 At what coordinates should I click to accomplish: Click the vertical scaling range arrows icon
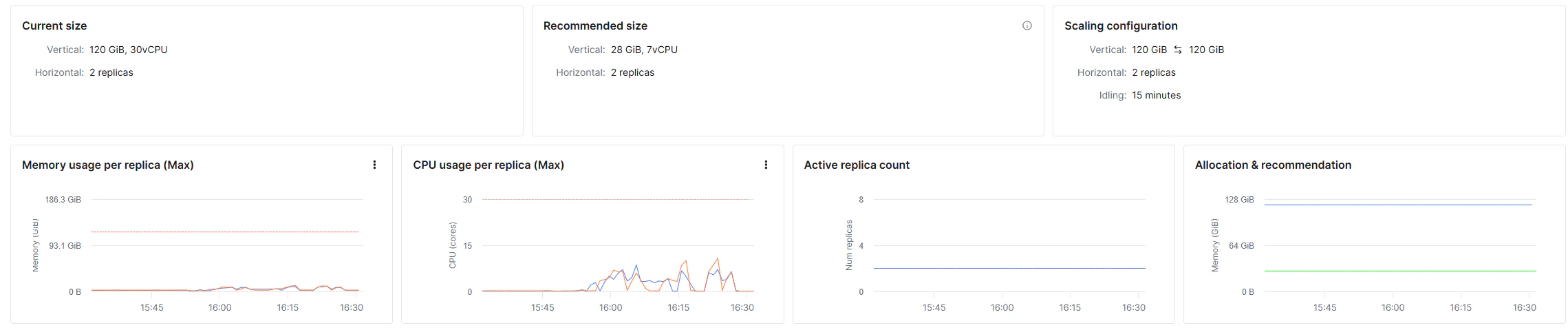[1178, 50]
